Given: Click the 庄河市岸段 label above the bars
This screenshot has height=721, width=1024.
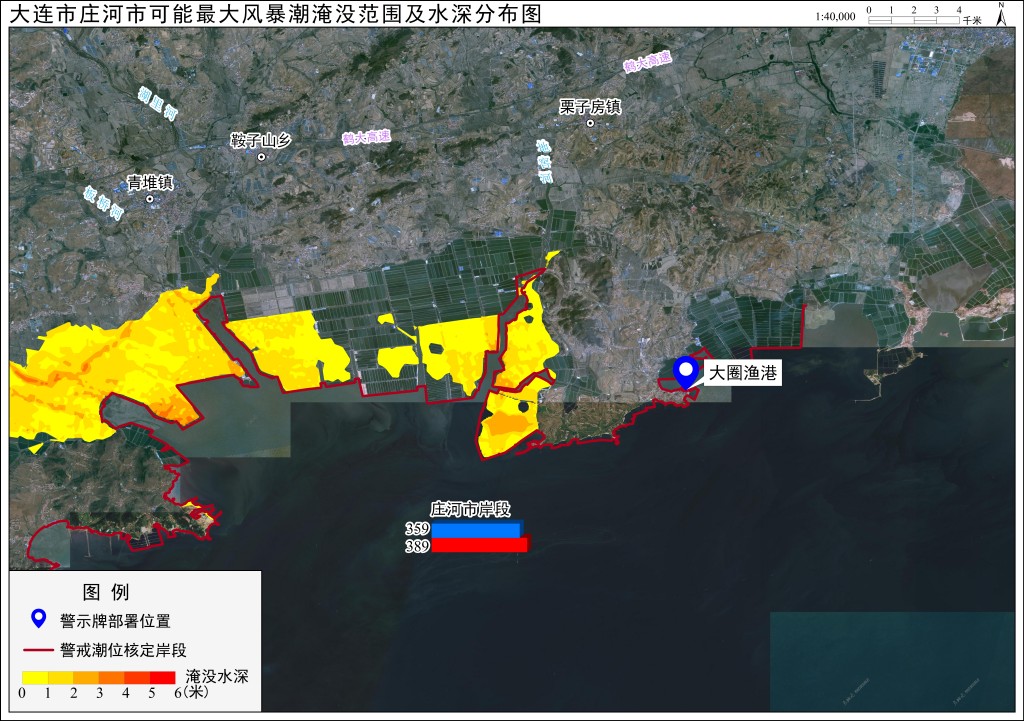Looking at the screenshot, I should tap(470, 509).
